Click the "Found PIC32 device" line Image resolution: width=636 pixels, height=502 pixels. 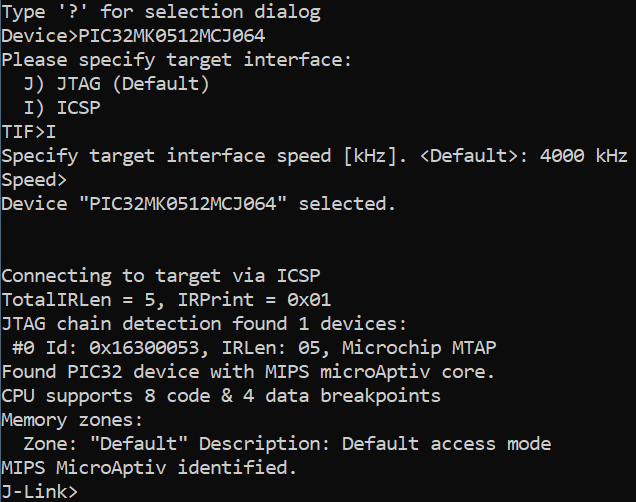(248, 372)
